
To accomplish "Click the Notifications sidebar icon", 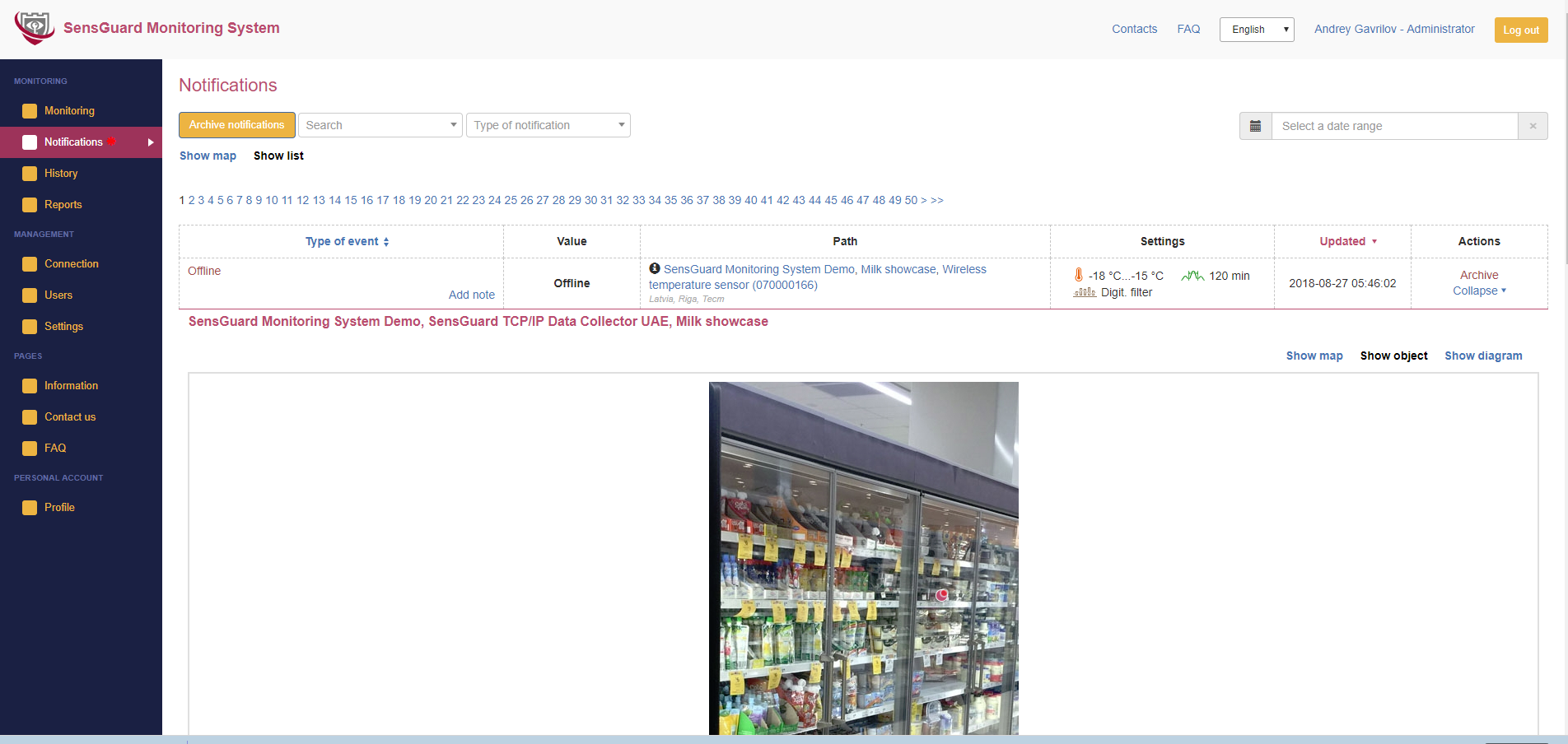I will pyautogui.click(x=30, y=142).
